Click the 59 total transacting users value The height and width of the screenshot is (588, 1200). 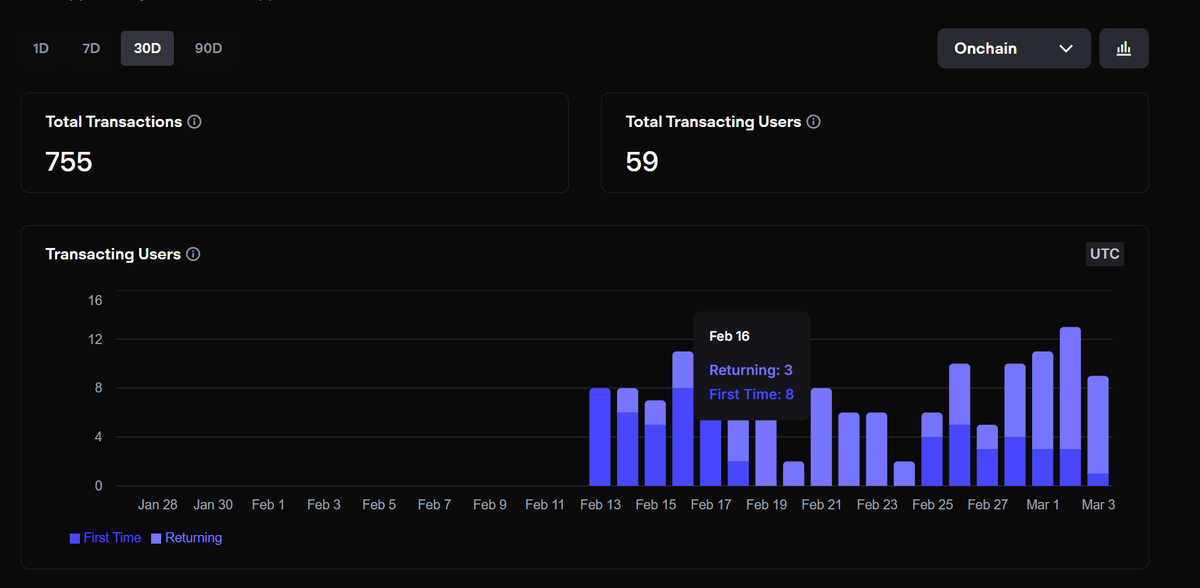pos(642,161)
